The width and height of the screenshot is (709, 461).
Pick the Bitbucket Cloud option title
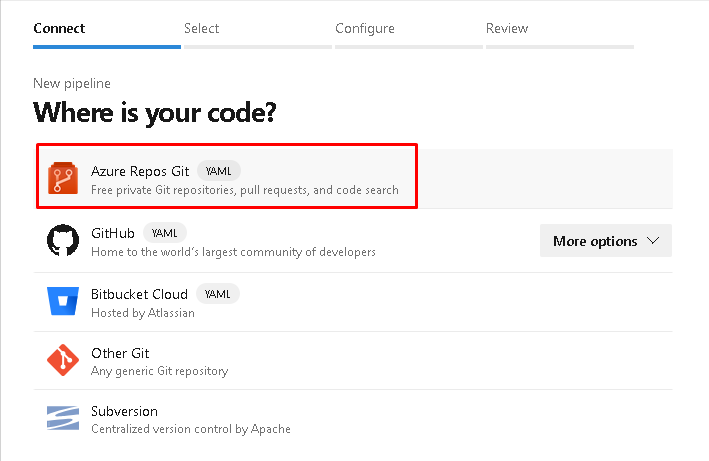(x=139, y=294)
